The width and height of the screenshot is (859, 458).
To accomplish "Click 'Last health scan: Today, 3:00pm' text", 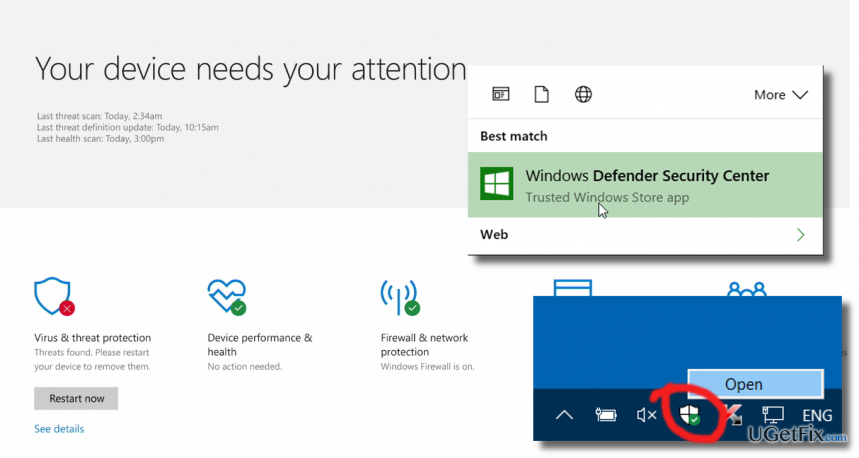I will 100,139.
